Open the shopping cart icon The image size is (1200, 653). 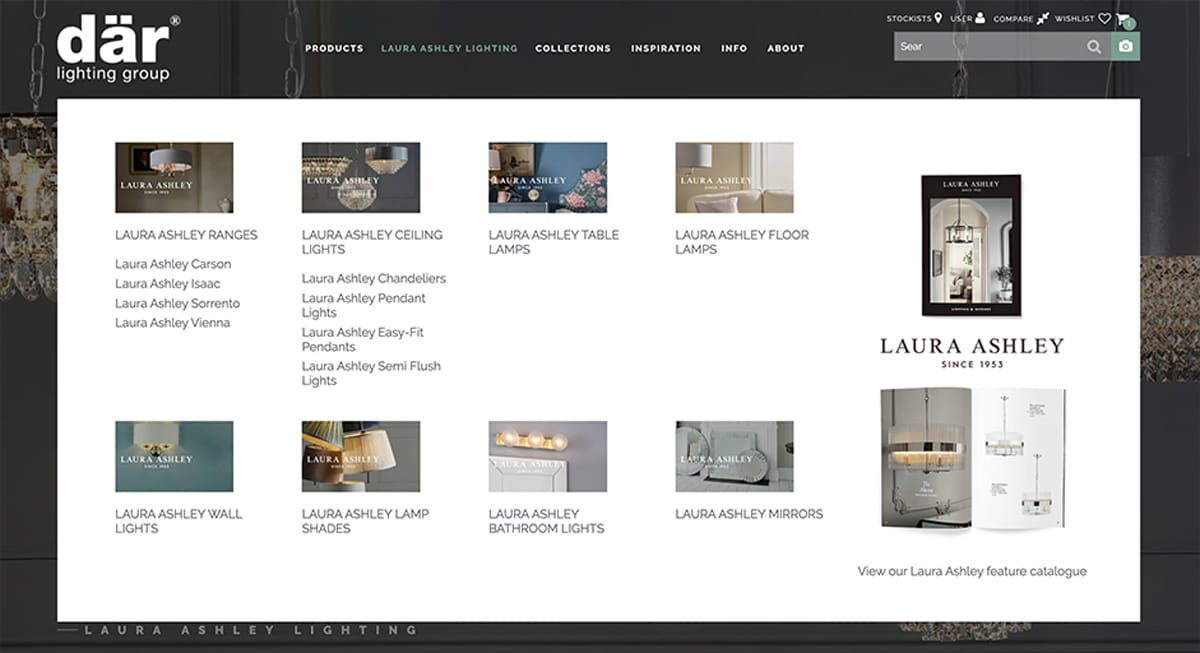[1124, 18]
